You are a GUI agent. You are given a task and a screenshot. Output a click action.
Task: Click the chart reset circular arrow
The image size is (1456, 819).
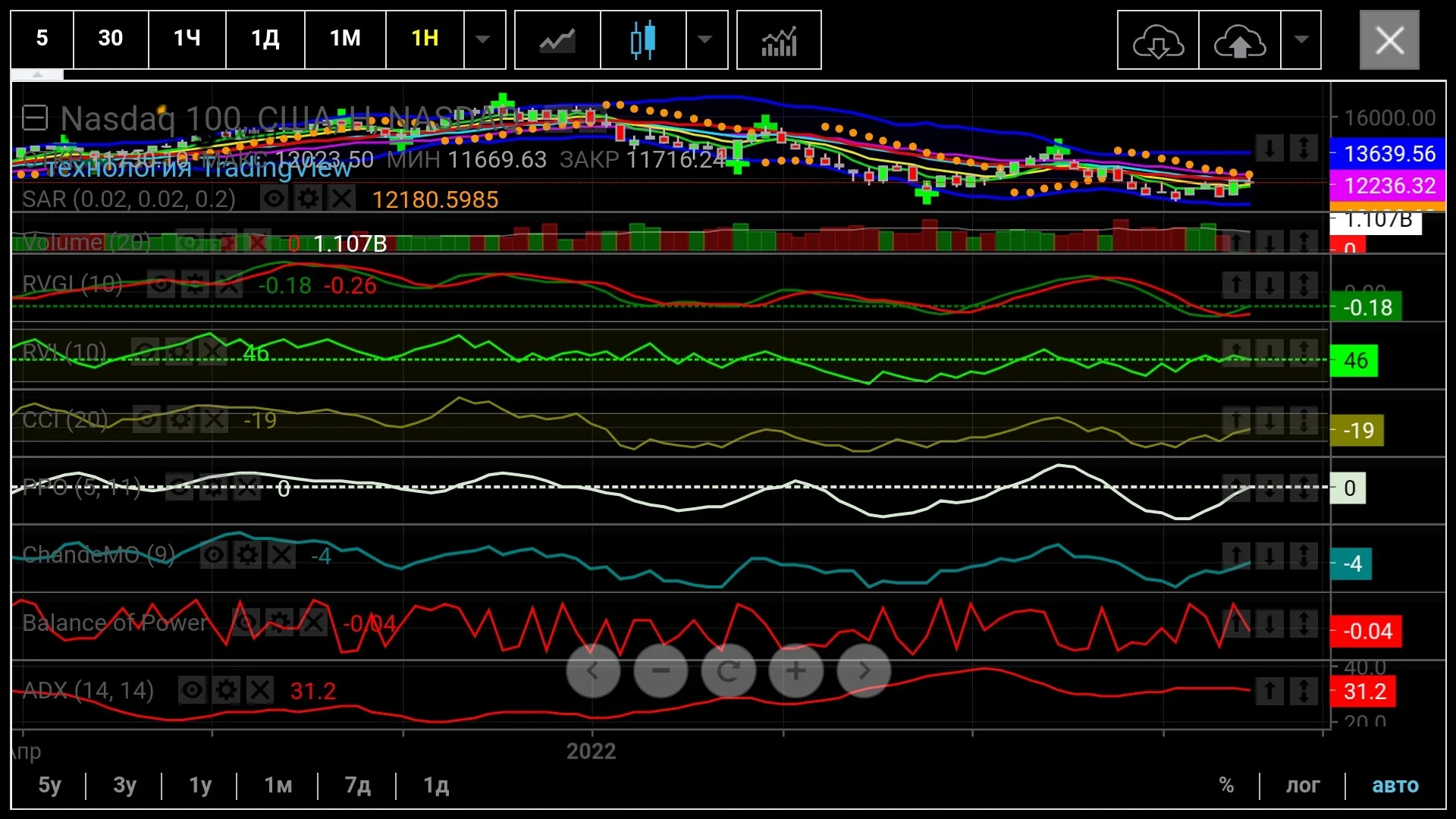(x=728, y=671)
